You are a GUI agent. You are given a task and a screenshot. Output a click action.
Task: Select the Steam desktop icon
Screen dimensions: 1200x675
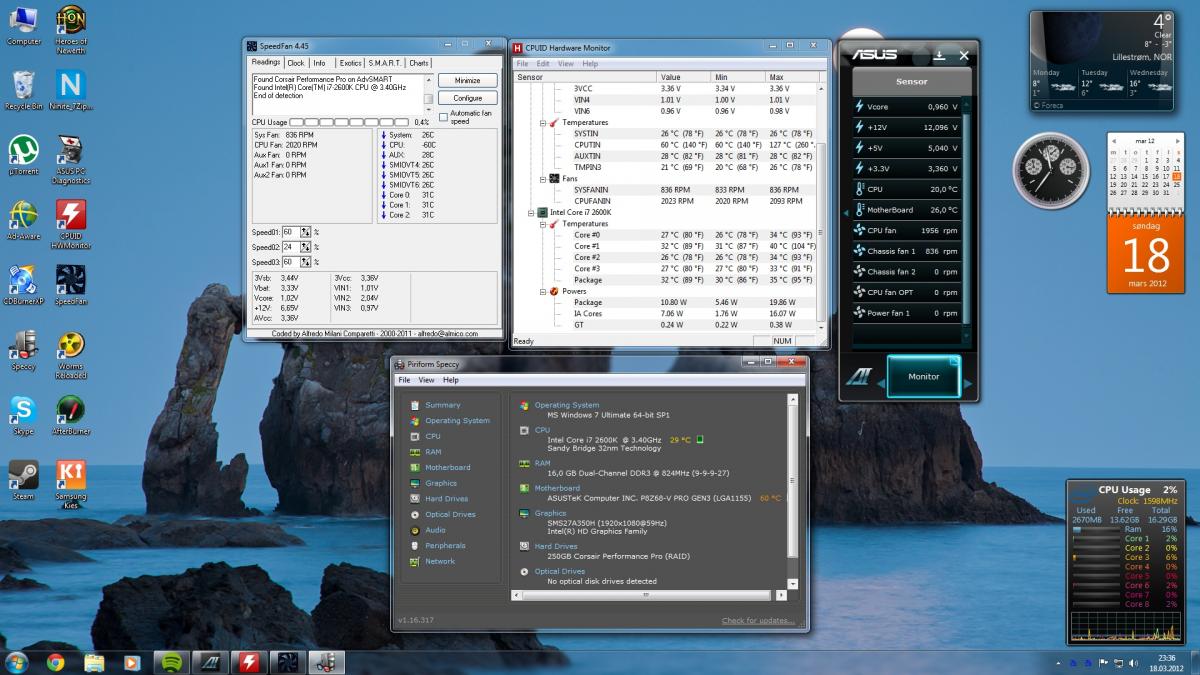[23, 480]
